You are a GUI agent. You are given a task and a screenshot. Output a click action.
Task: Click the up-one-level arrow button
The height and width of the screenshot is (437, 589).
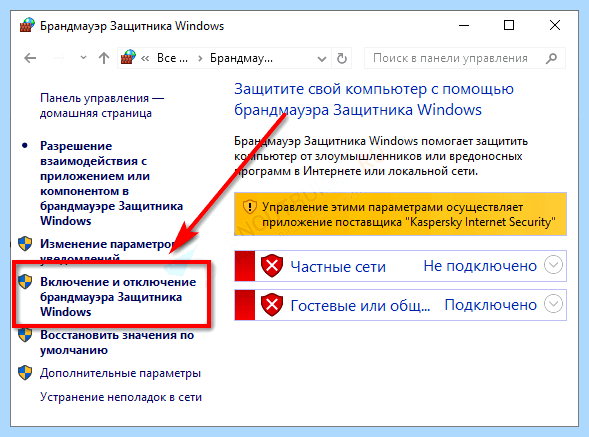104,58
